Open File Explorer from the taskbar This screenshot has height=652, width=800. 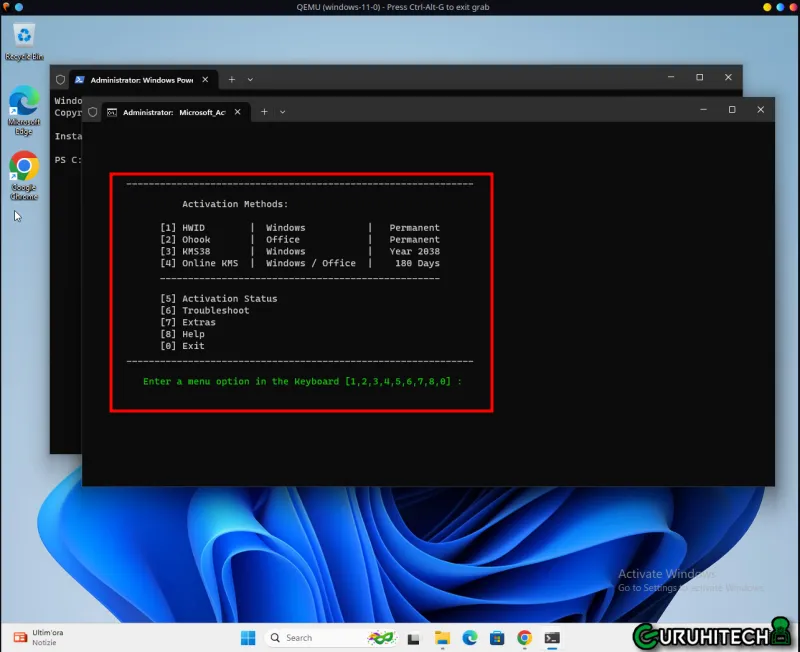[442, 638]
